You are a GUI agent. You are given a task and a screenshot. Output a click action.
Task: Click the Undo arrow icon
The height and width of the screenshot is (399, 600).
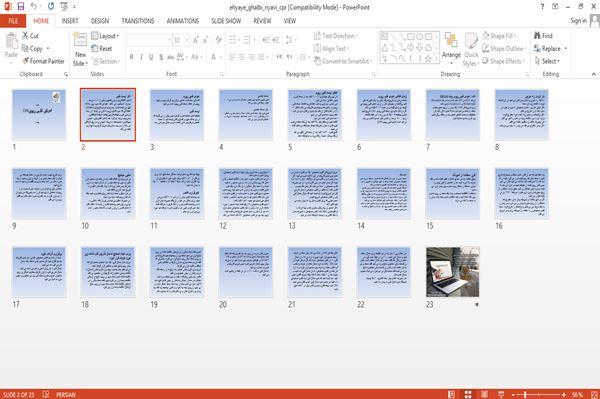[x=34, y=6]
